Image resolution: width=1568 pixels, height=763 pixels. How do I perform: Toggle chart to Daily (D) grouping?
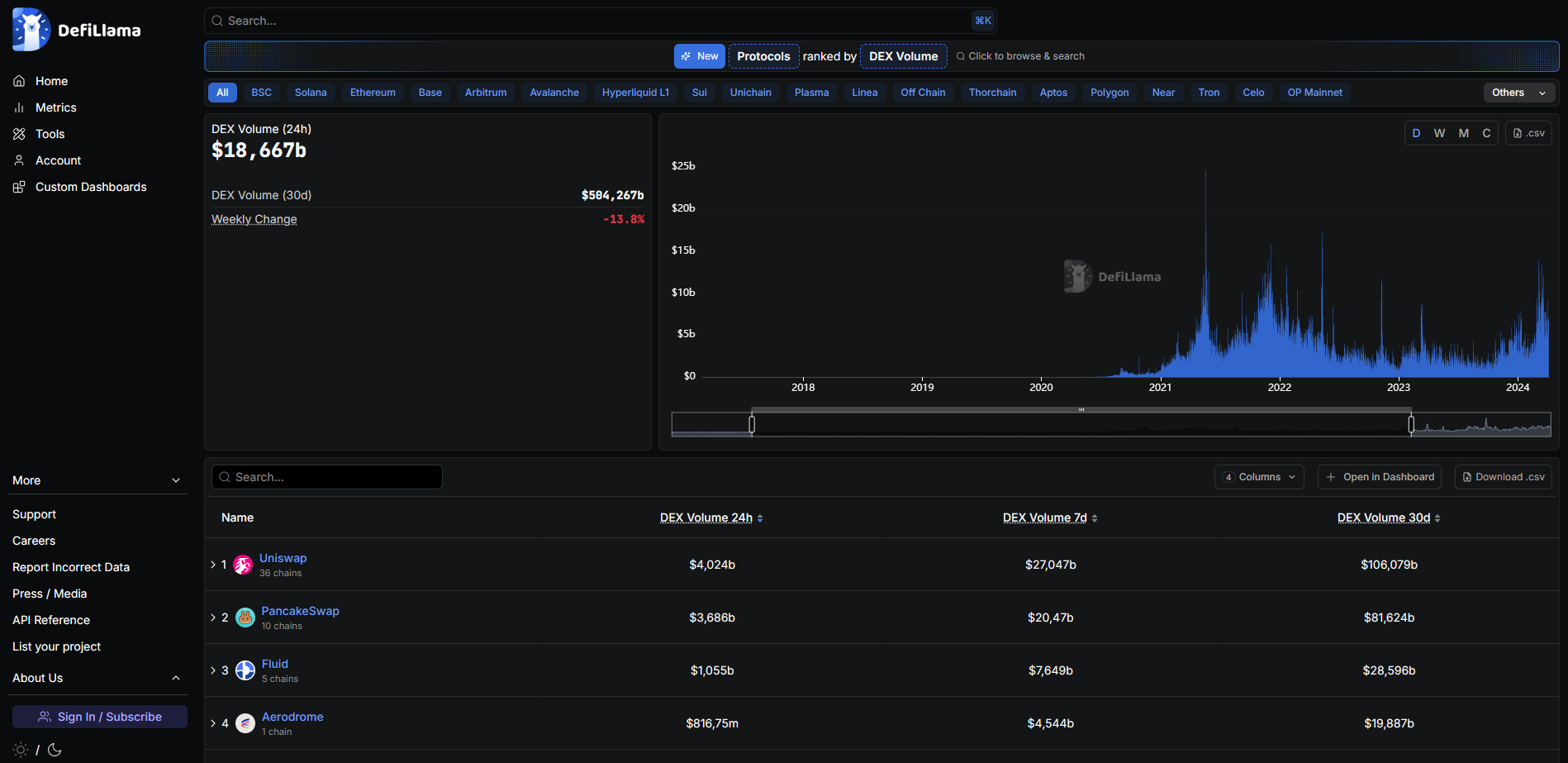click(x=1416, y=133)
